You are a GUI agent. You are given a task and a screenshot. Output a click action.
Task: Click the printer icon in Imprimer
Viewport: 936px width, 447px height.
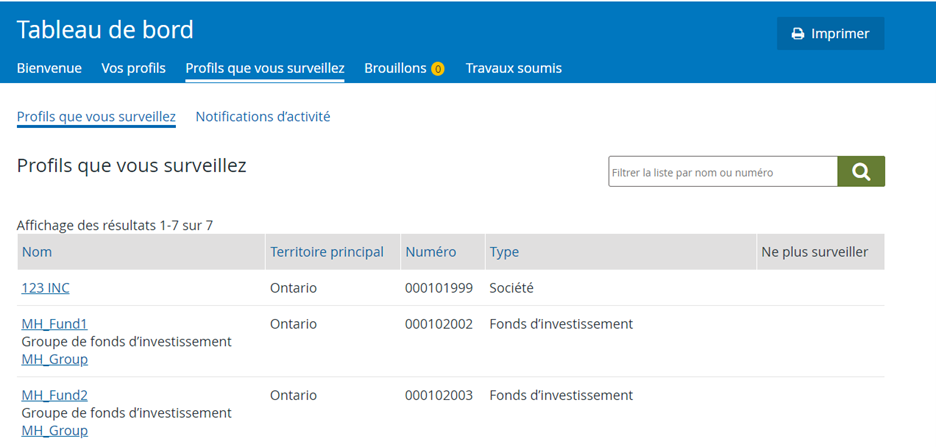798,34
